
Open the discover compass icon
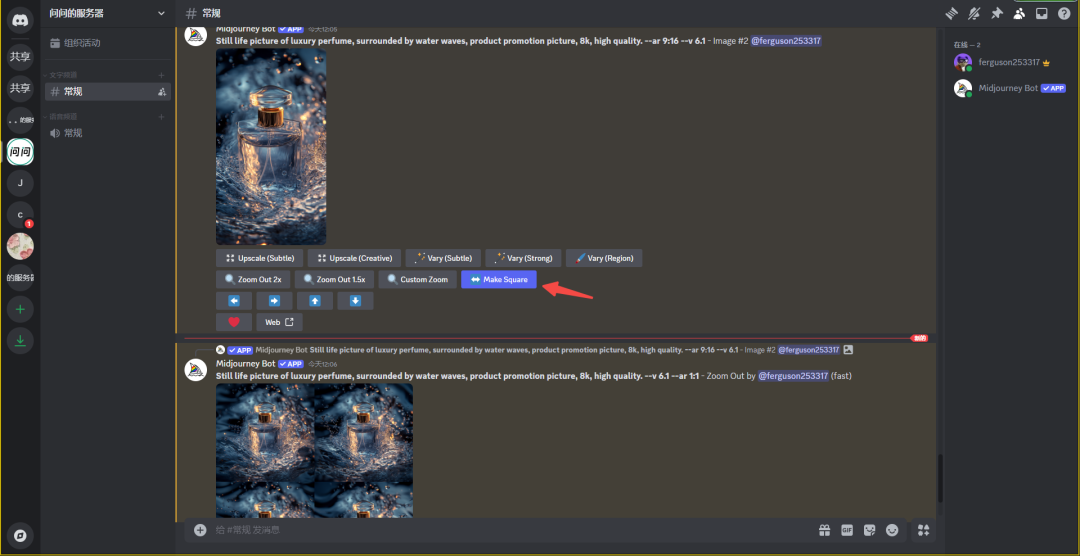coord(20,535)
